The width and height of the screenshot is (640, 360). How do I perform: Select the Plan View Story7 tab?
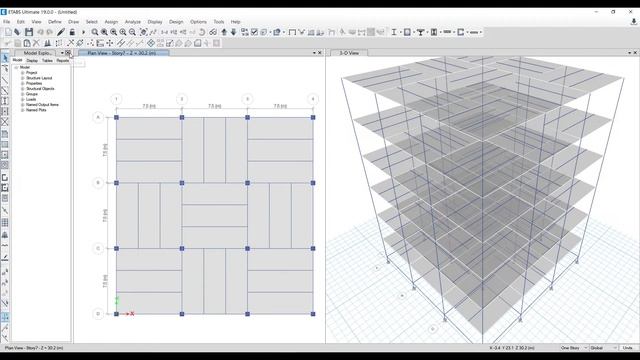[123, 53]
